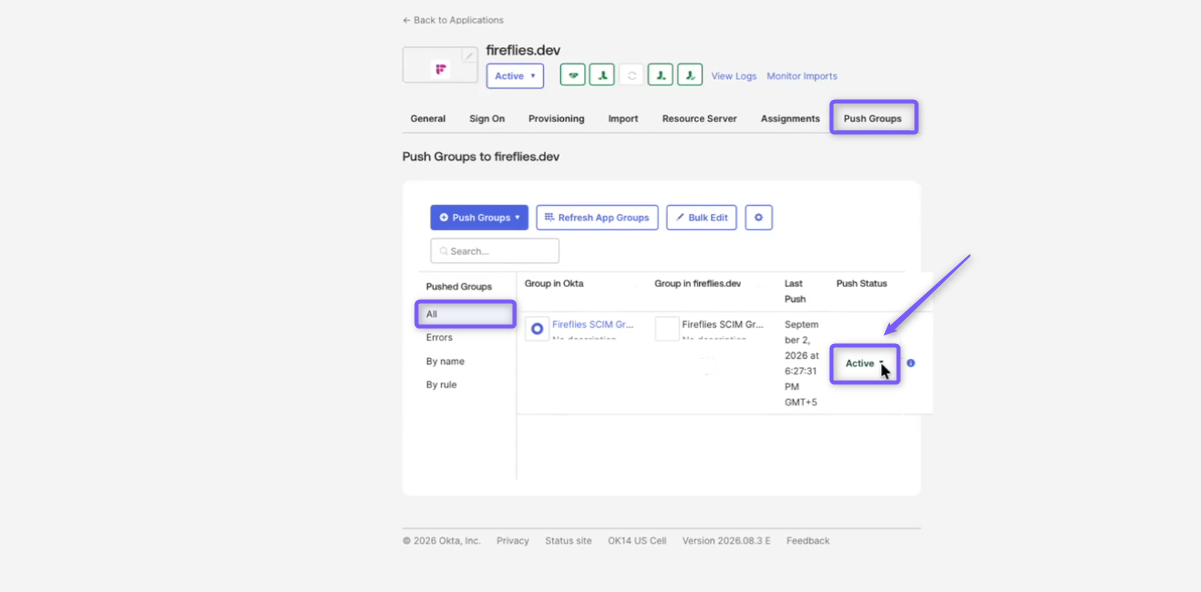Open the Active push status dropdown in row
Screen dimensions: 1201x592
[x=865, y=364]
